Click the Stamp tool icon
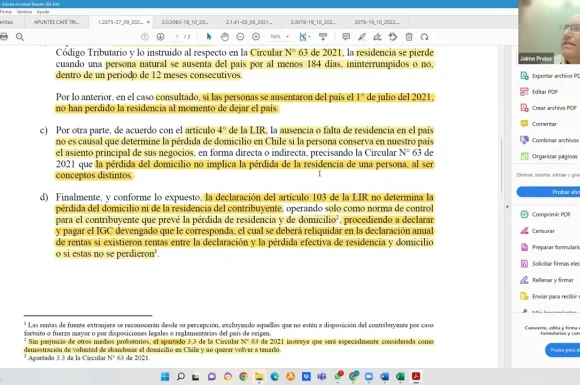Viewport: 580px width, 385px height. pos(393,37)
